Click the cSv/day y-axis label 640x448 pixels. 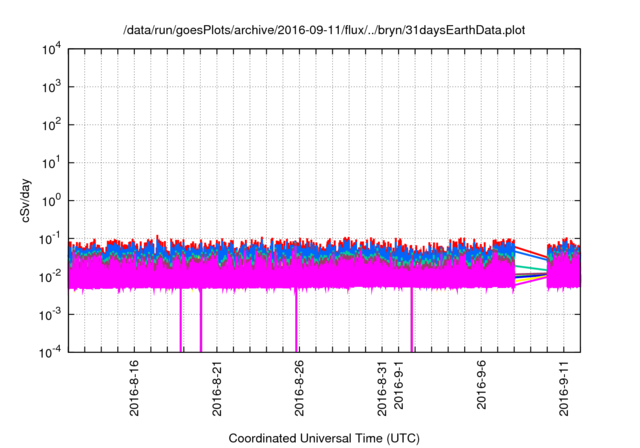click(x=26, y=200)
